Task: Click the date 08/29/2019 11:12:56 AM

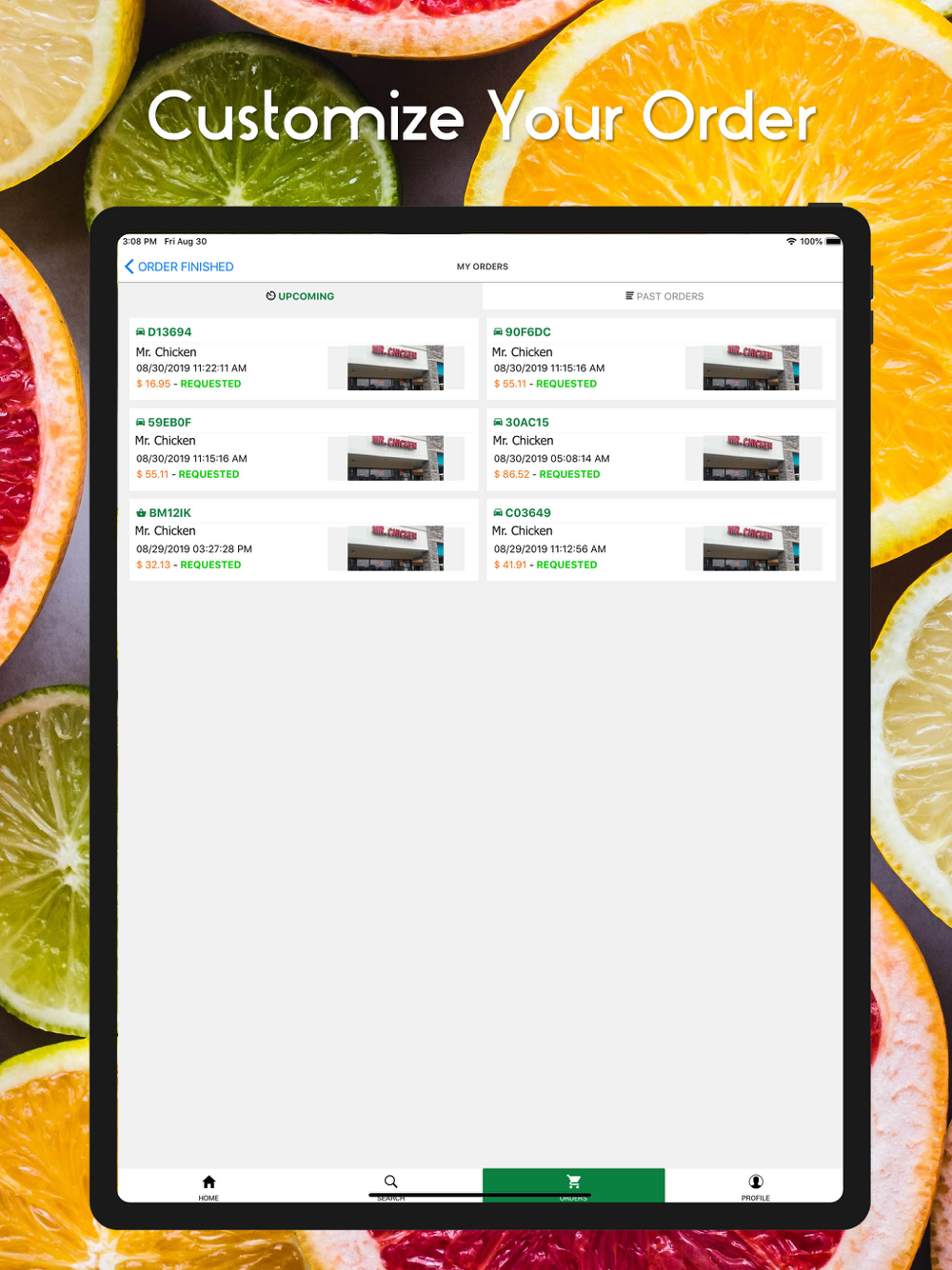Action: point(550,549)
